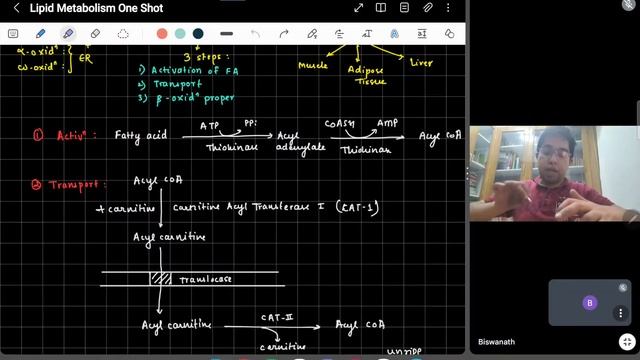640x360 pixels.
Task: Open the three-dot more options menu
Action: pos(448,8)
